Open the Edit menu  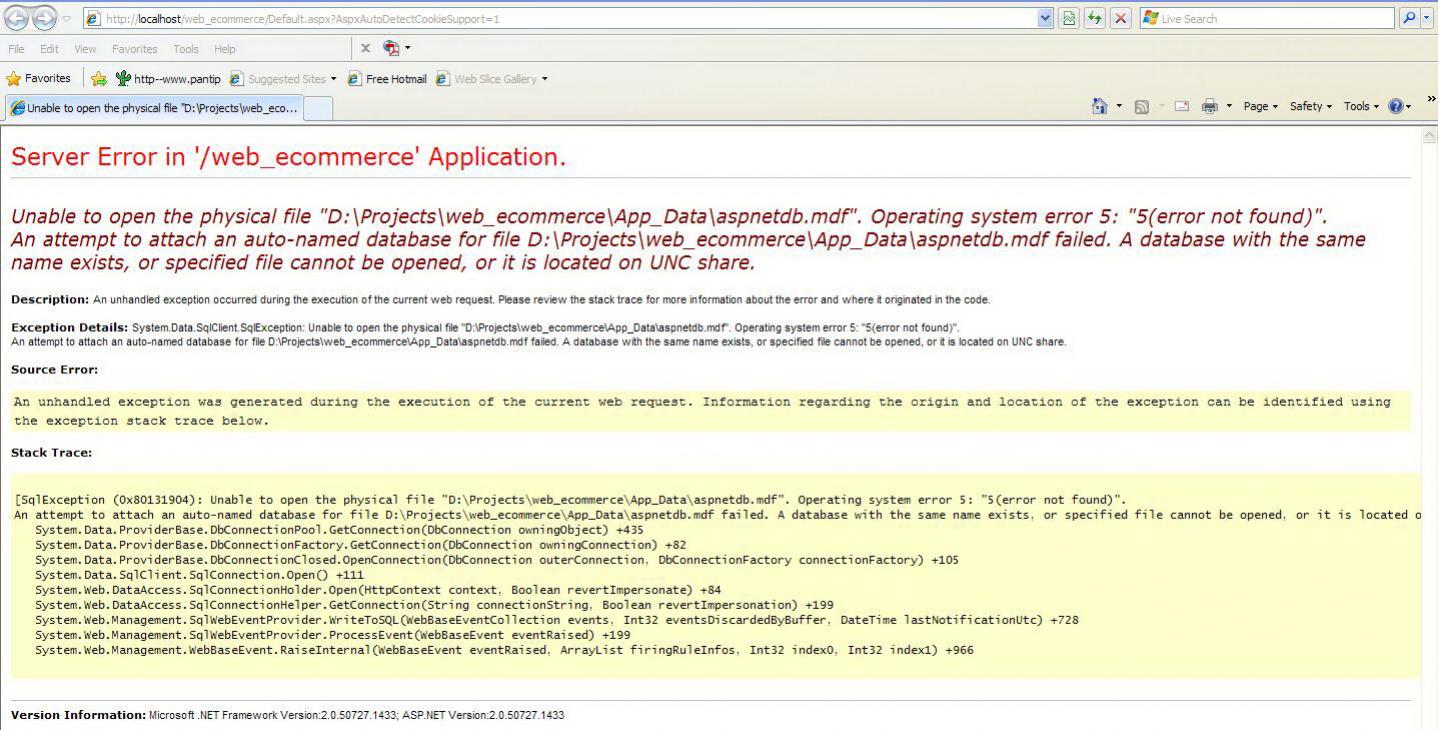pos(49,49)
